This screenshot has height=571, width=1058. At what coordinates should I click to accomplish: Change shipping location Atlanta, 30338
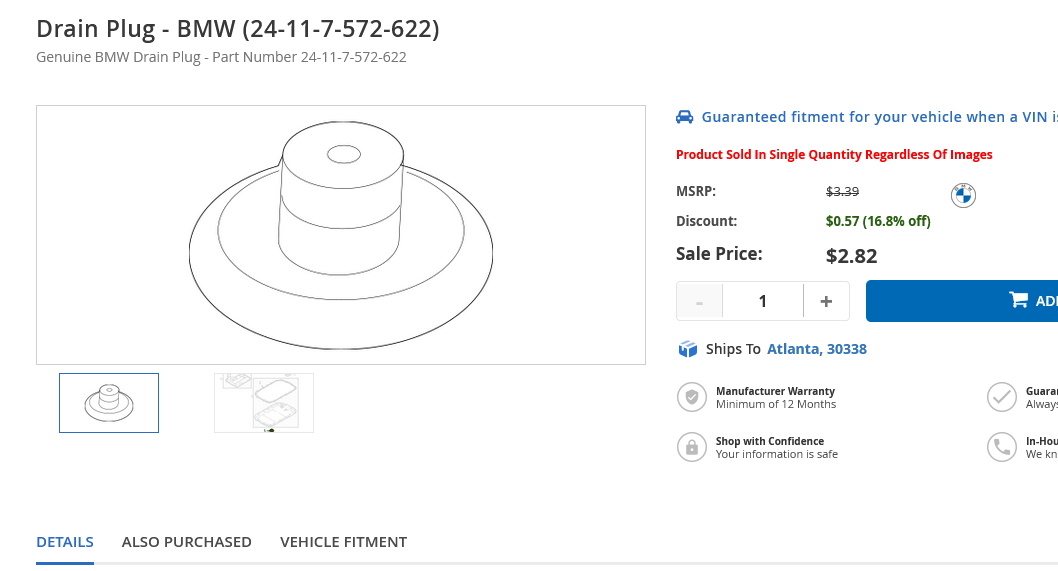click(816, 349)
